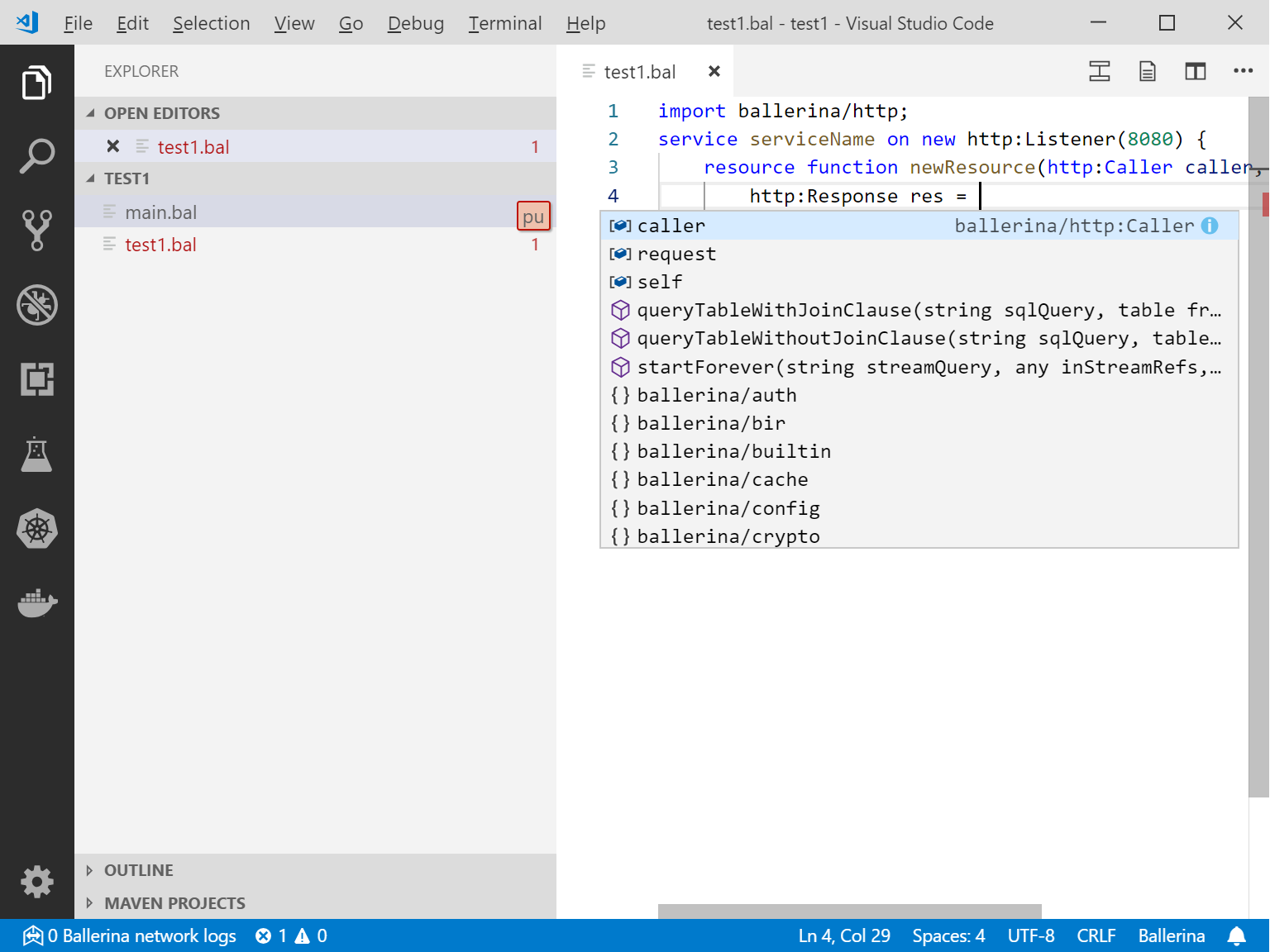Choose the request completion suggestion
The image size is (1270, 952).
tap(919, 254)
